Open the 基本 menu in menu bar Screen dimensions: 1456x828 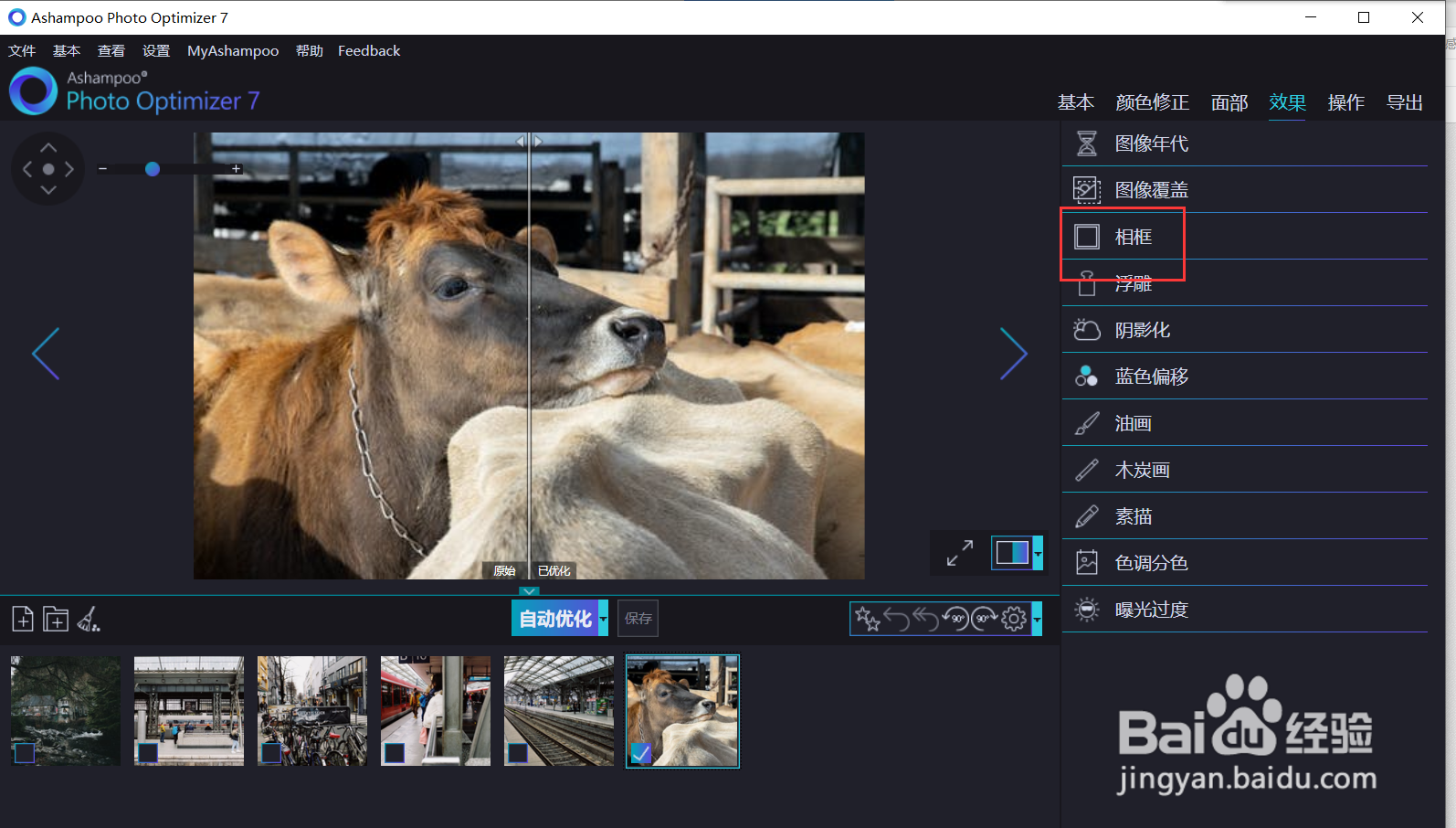coord(67,51)
